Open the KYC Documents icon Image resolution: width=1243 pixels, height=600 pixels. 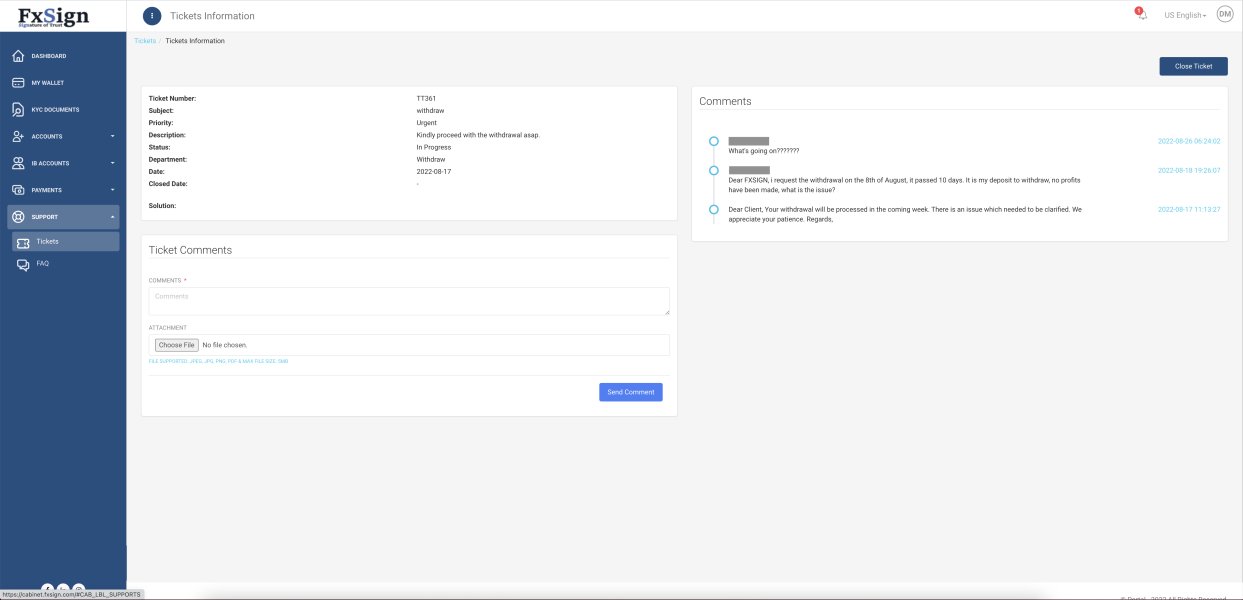[x=18, y=110]
